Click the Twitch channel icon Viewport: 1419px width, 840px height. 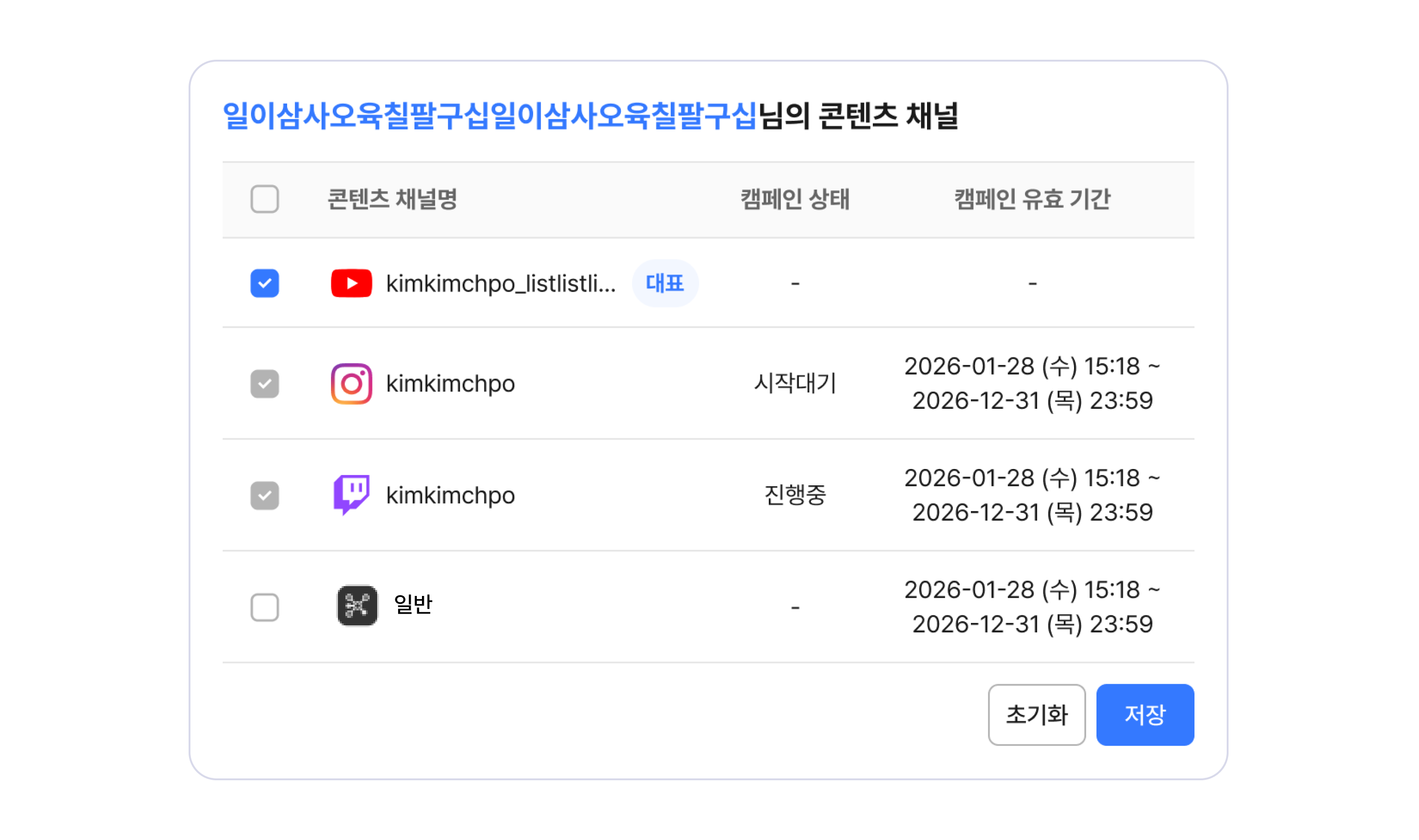[351, 495]
